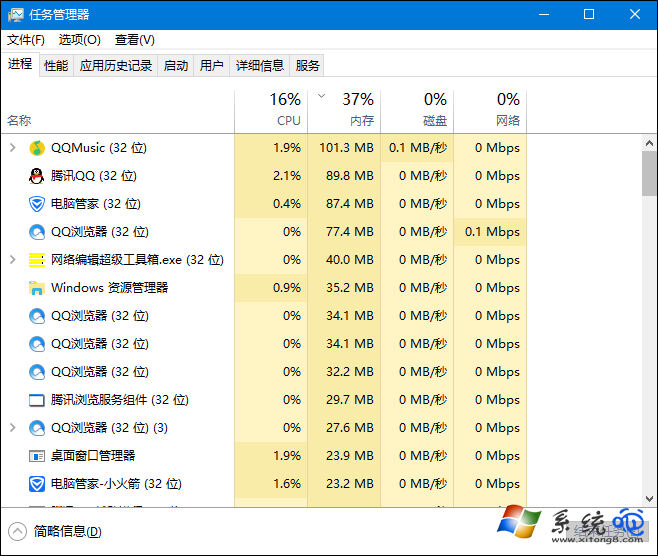Click the 0.1 Mbps network value

(492, 232)
